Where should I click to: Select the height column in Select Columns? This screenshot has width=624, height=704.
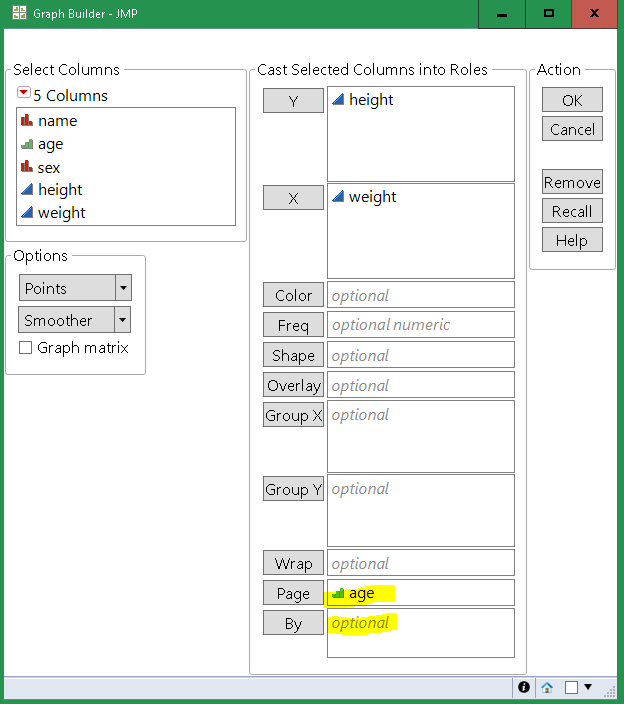pos(60,190)
